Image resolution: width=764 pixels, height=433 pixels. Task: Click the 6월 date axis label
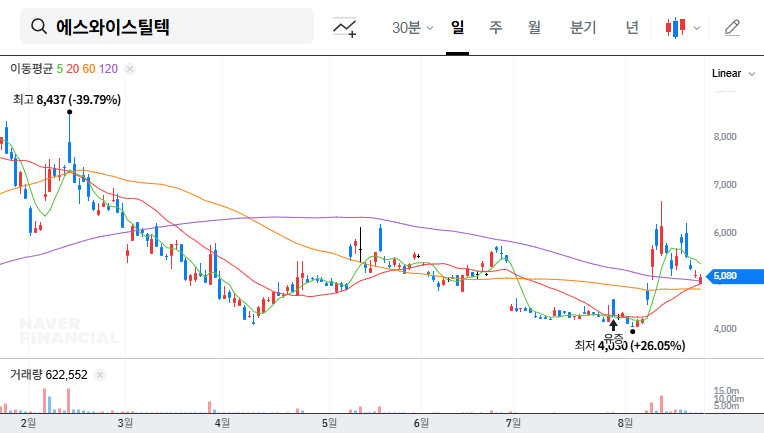pos(421,423)
